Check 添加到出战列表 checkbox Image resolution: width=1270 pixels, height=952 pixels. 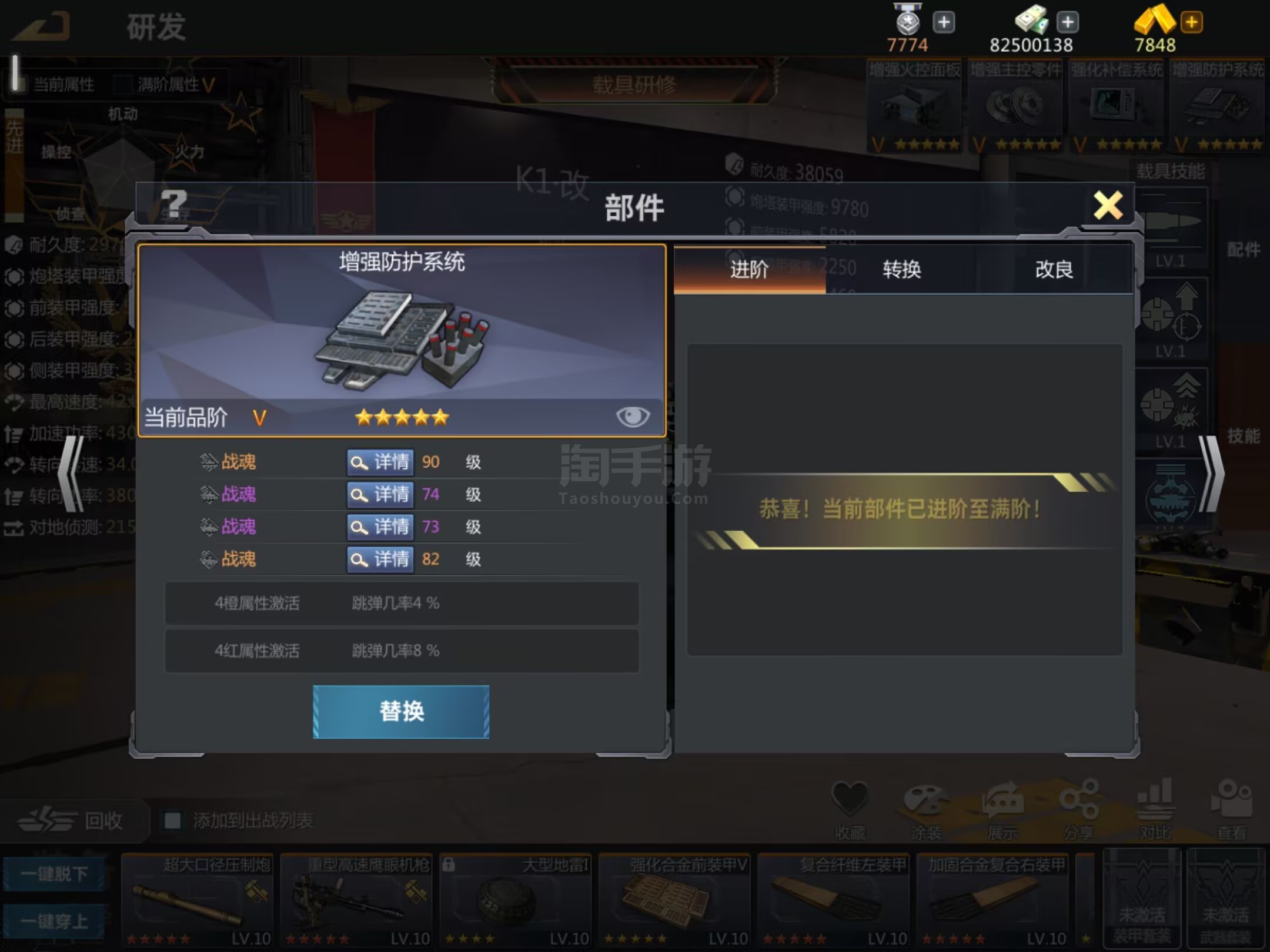(172, 820)
